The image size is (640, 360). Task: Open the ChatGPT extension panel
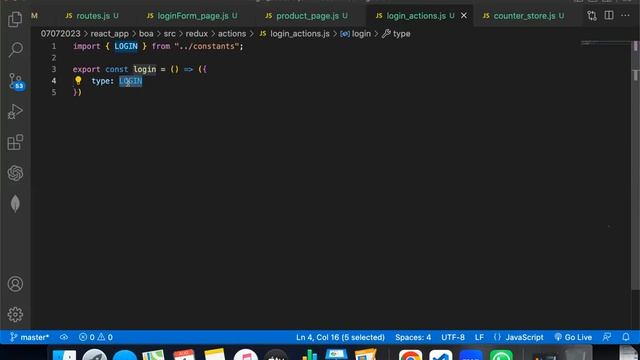[15, 173]
